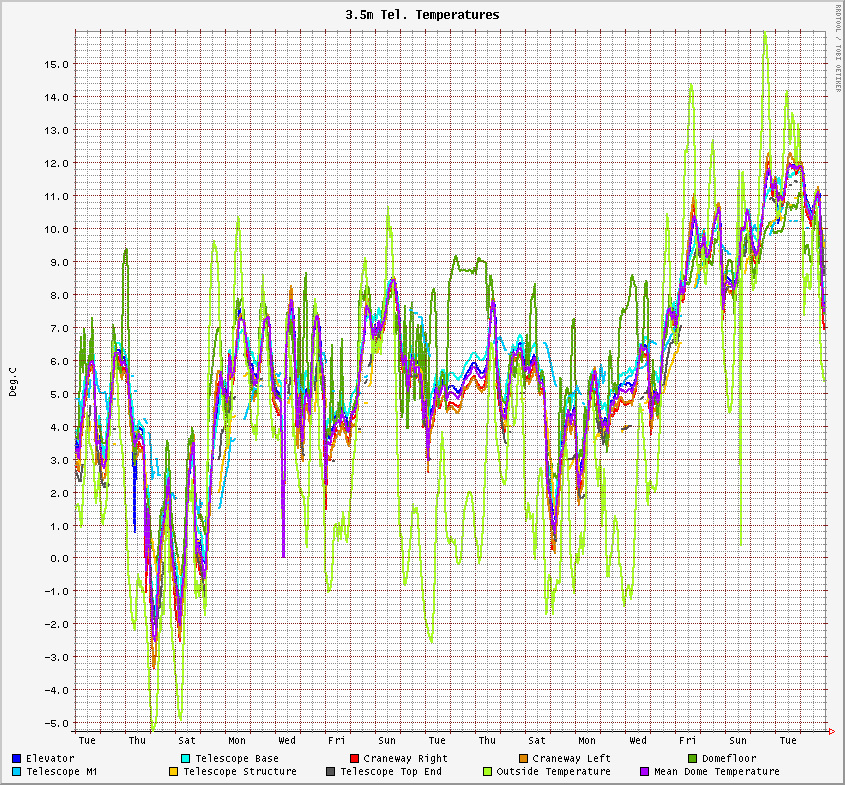Click the purple Mean Dome Temperature swatch

pyautogui.click(x=644, y=772)
